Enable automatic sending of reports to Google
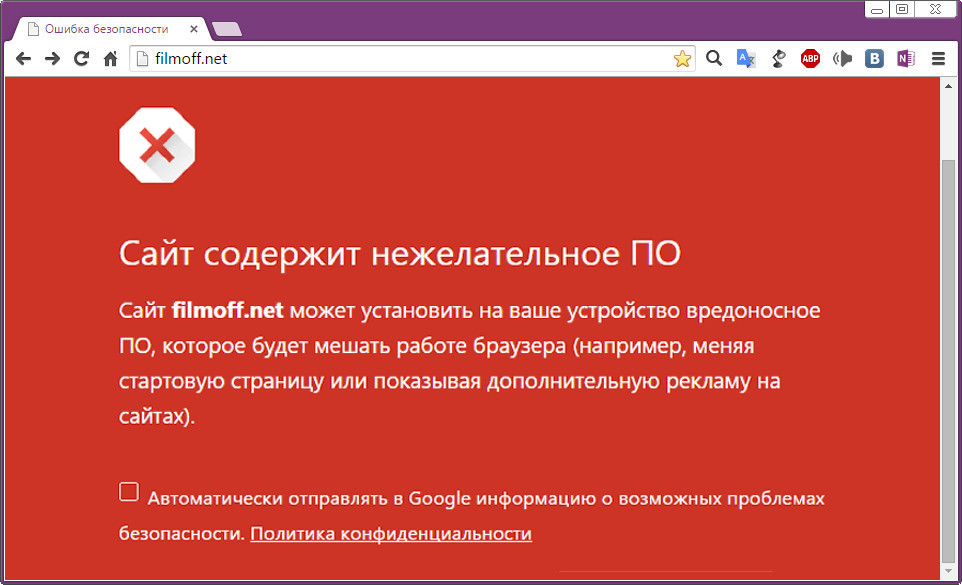The width and height of the screenshot is (962, 585). click(129, 492)
